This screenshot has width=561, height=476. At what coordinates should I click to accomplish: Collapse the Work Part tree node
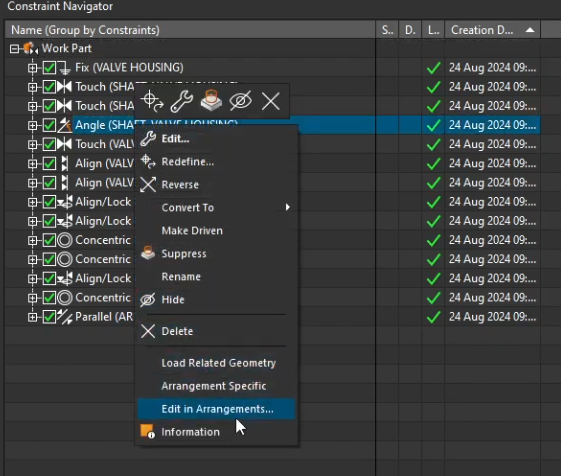coord(14,48)
